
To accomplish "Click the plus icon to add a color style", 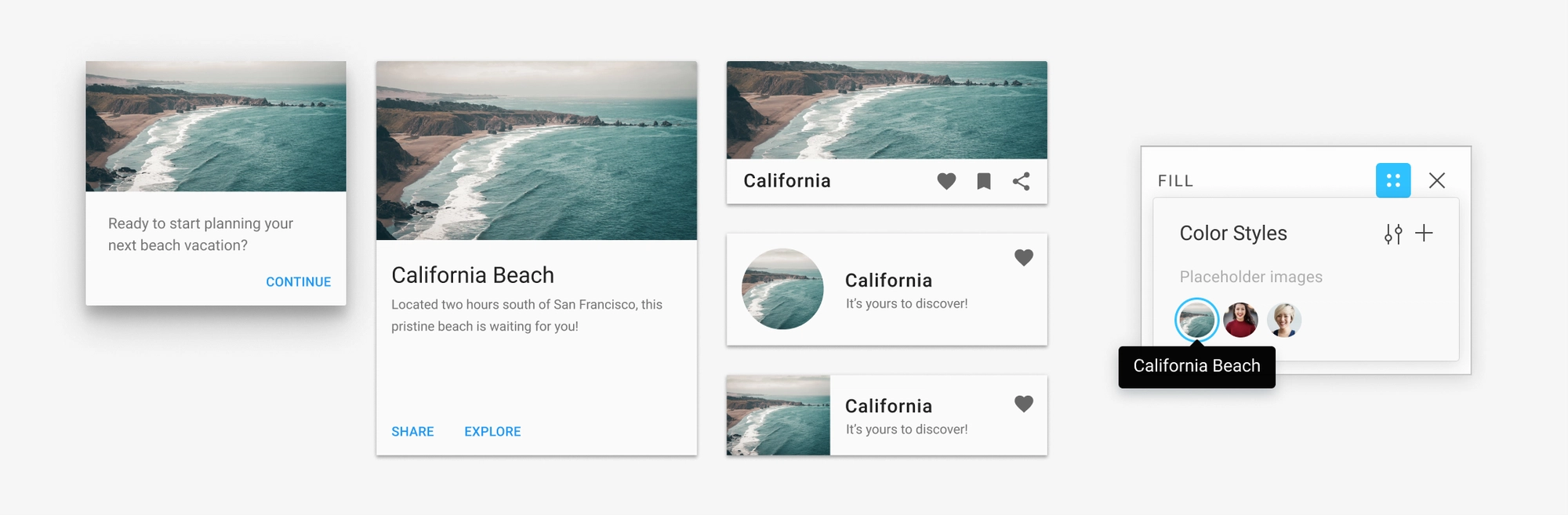I will 1425,233.
